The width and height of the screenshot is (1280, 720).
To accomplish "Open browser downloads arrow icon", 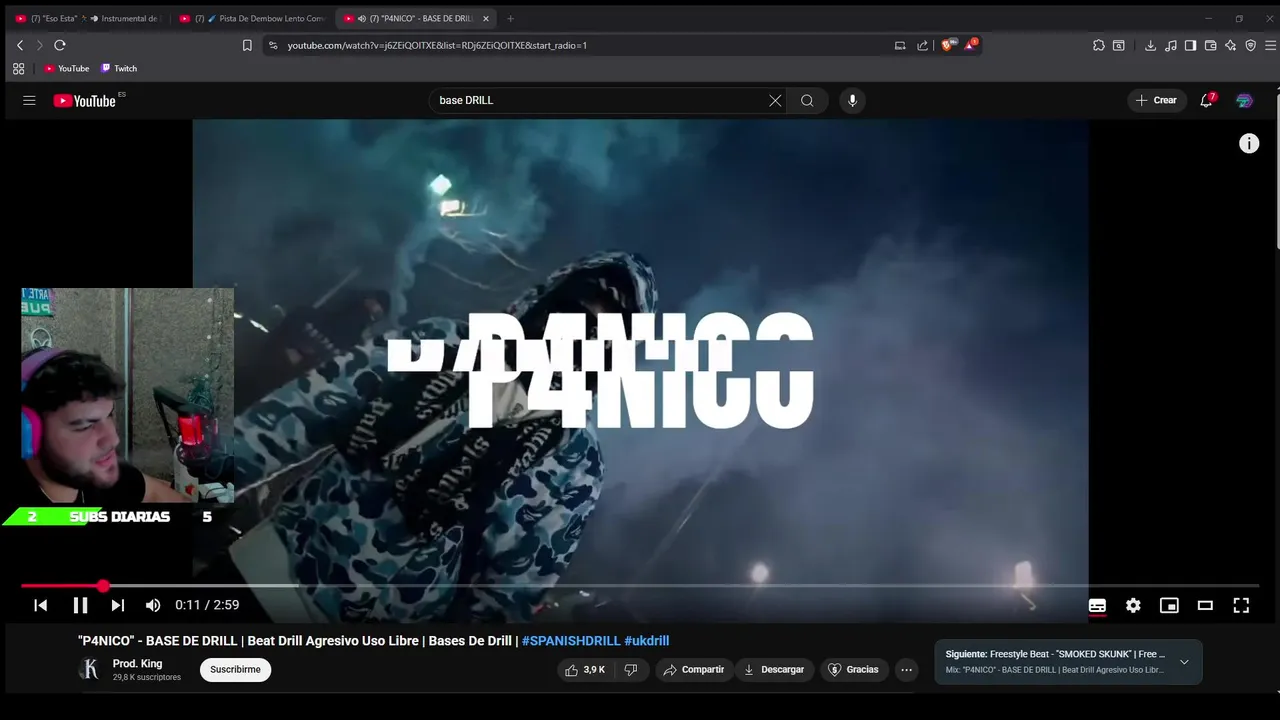I will [1150, 45].
